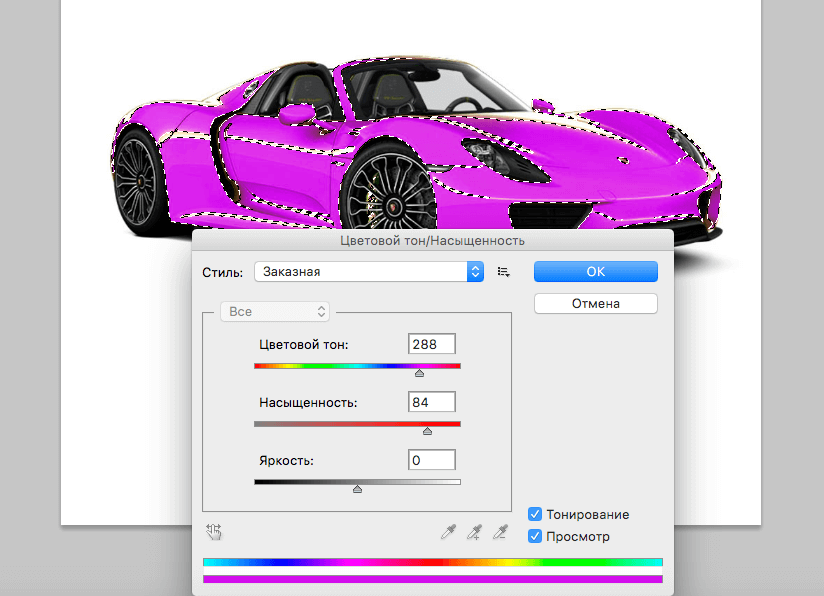Focus the Яркость value field
824x596 pixels.
pos(432,460)
